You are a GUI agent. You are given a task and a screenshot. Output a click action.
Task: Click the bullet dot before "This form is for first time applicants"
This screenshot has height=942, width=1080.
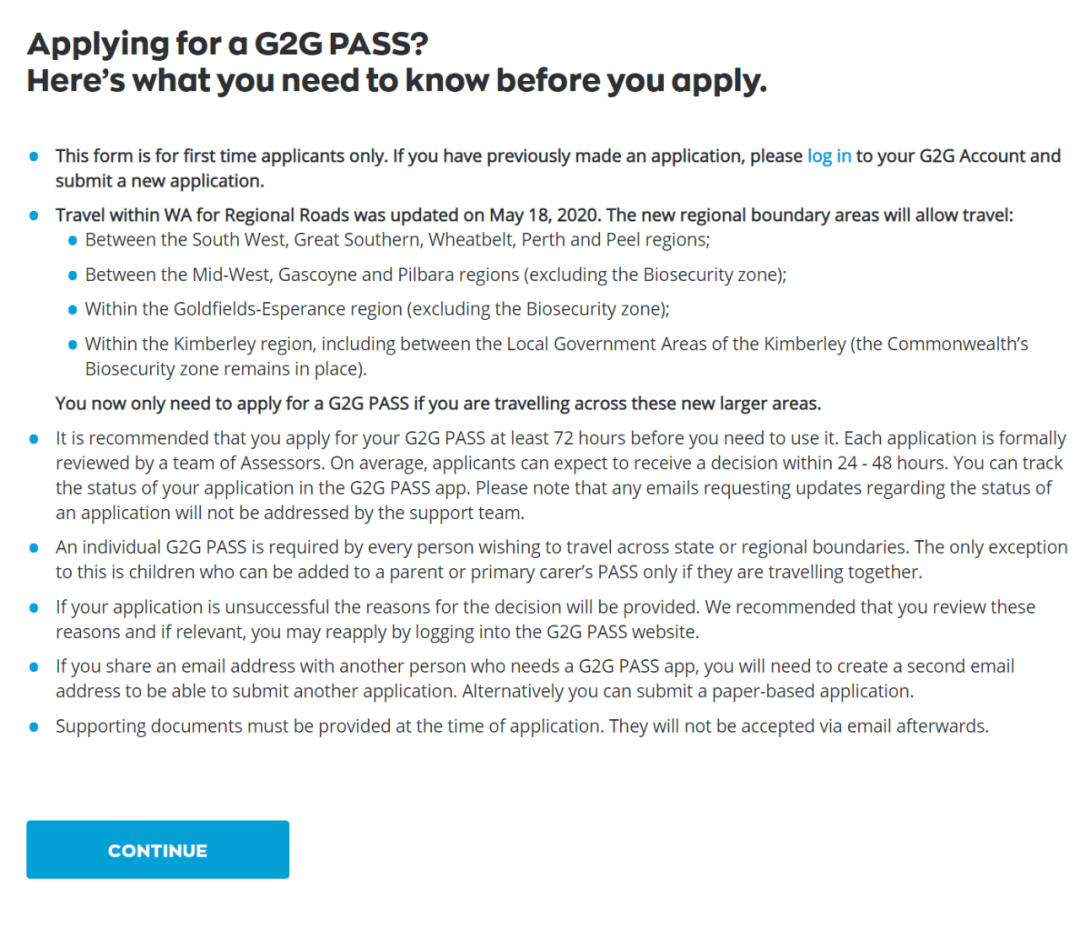(34, 157)
